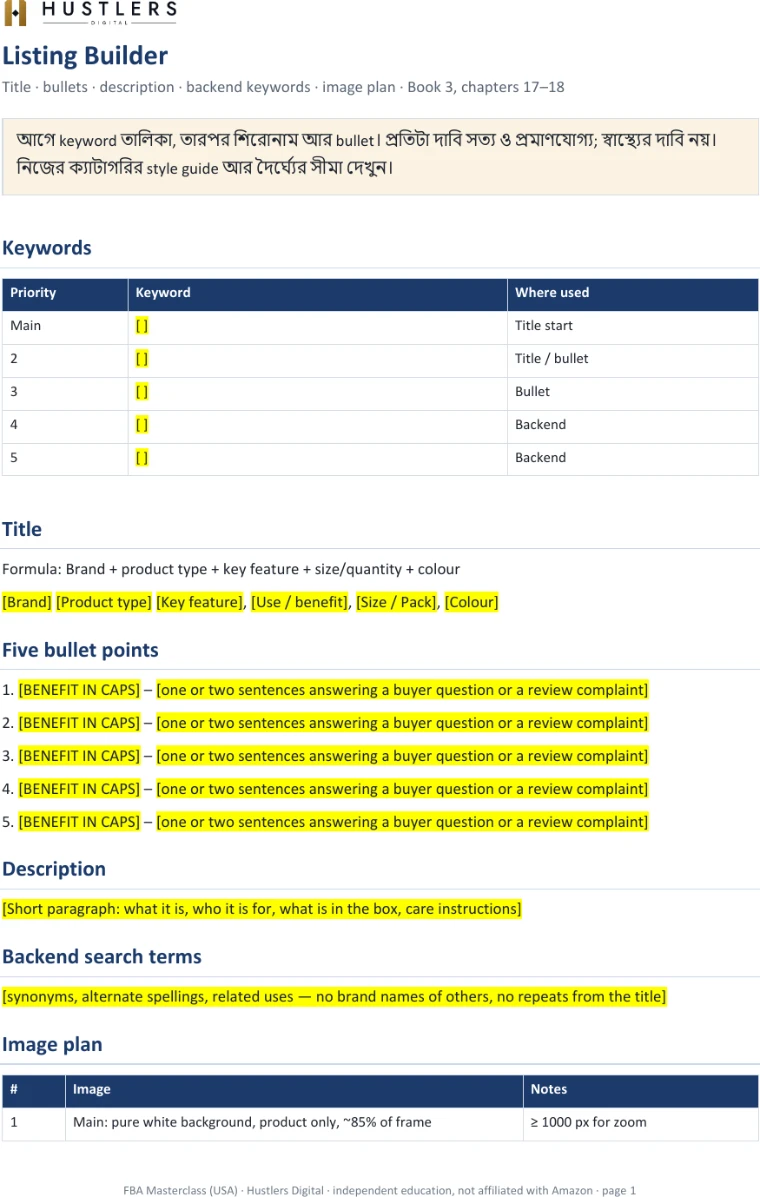Click the "Priority" column header

[65, 293]
